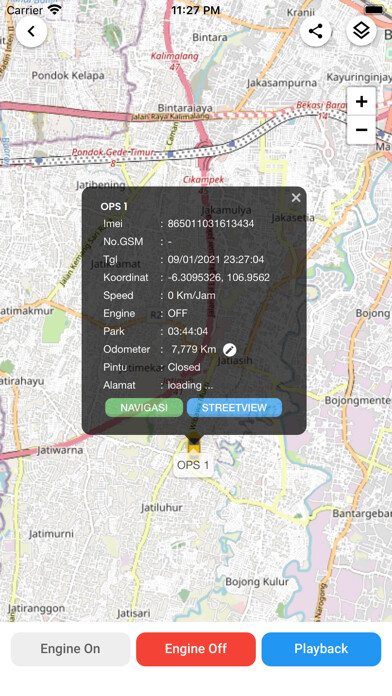Tap the red Engine Off button
The height and width of the screenshot is (696, 392).
click(x=196, y=649)
